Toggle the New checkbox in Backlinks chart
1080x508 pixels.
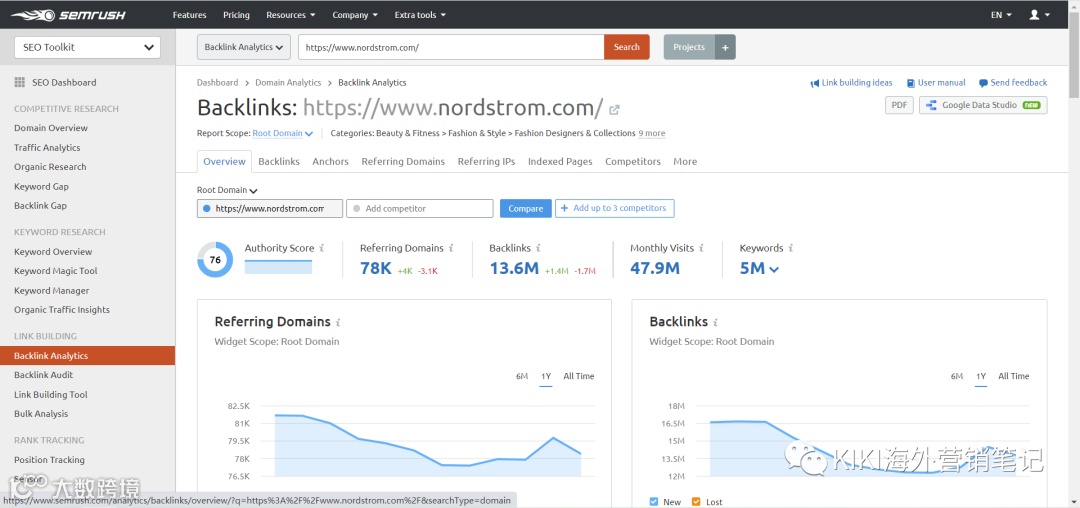coord(654,502)
